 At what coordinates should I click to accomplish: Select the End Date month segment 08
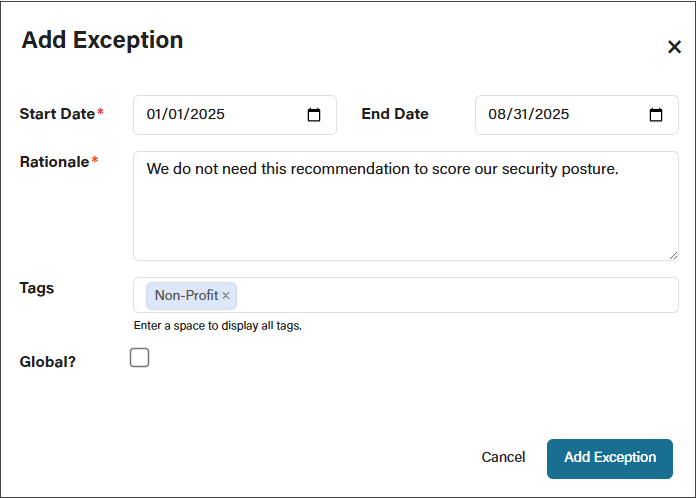(496, 115)
